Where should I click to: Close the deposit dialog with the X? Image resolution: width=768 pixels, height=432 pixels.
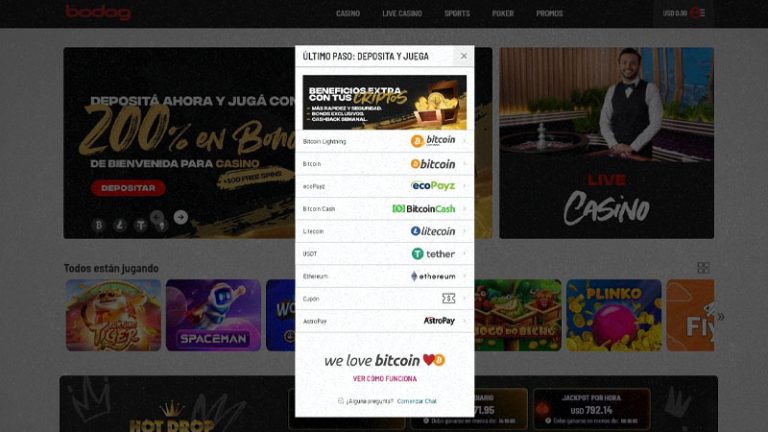coord(463,56)
